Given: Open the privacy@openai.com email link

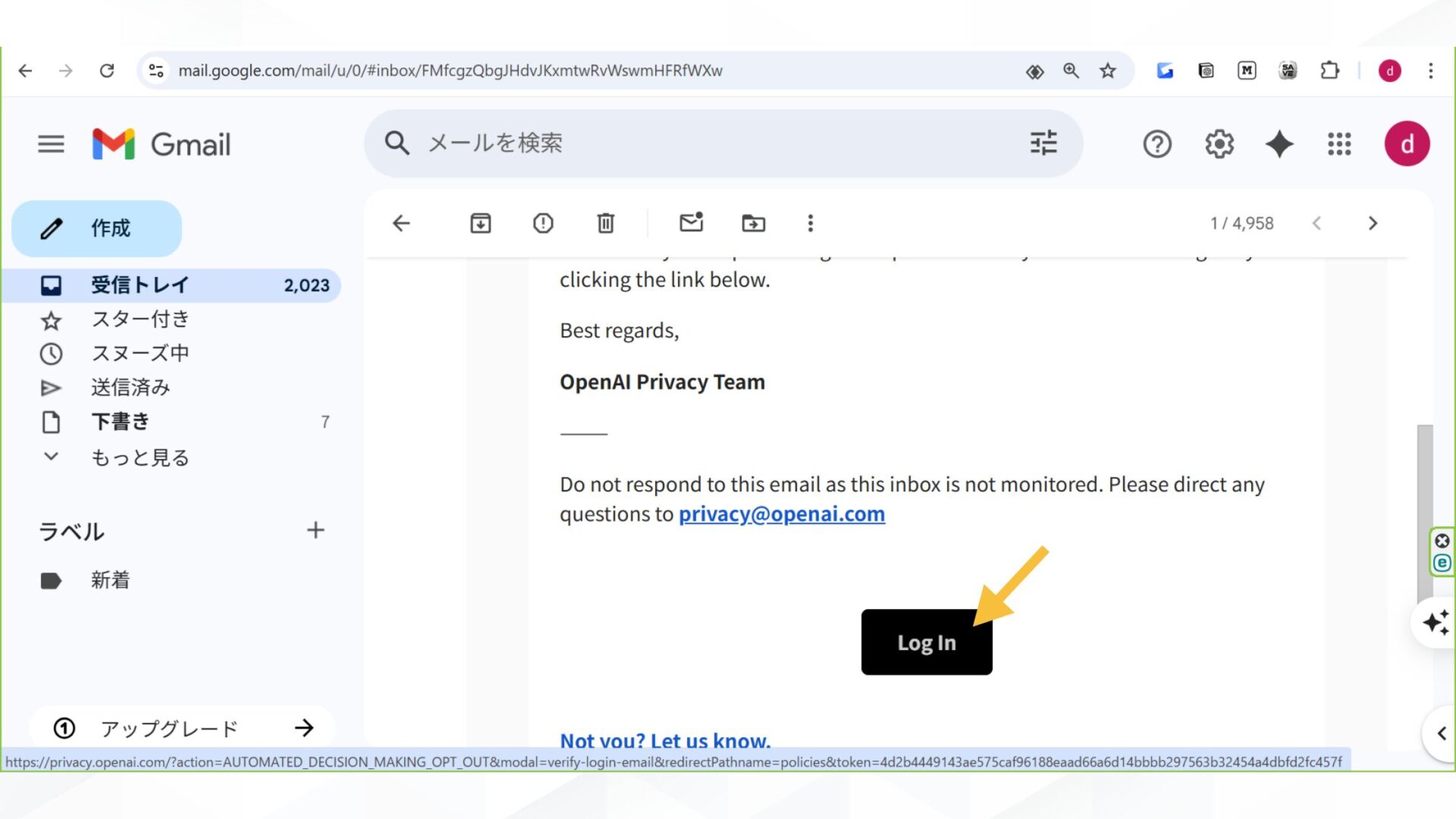Looking at the screenshot, I should point(781,513).
